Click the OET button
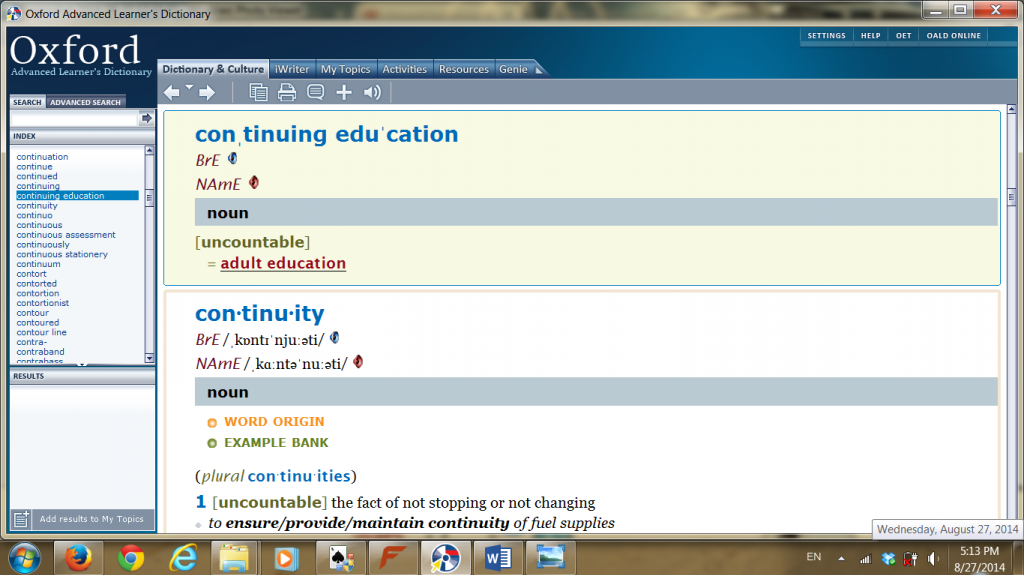Image resolution: width=1024 pixels, height=575 pixels. pos(903,36)
